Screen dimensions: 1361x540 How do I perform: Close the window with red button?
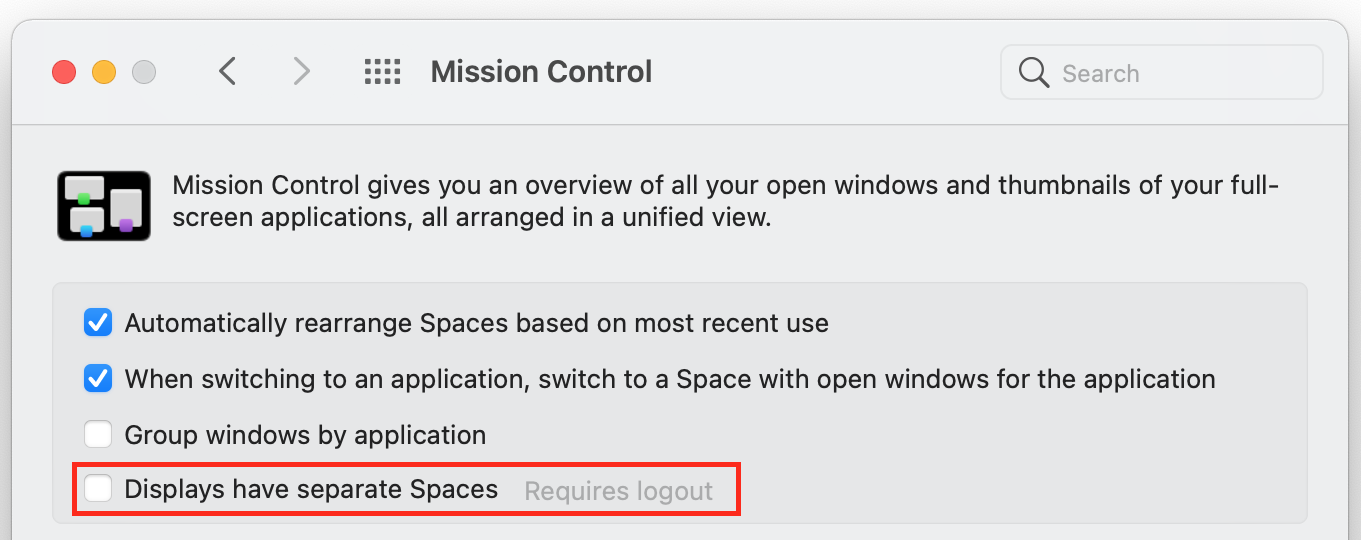pyautogui.click(x=64, y=72)
